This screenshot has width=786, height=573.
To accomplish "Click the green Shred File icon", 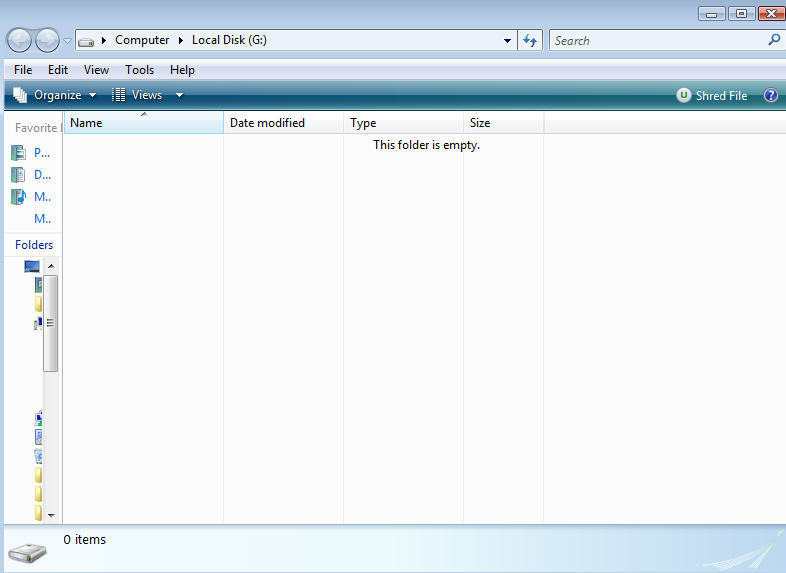I will (x=684, y=95).
